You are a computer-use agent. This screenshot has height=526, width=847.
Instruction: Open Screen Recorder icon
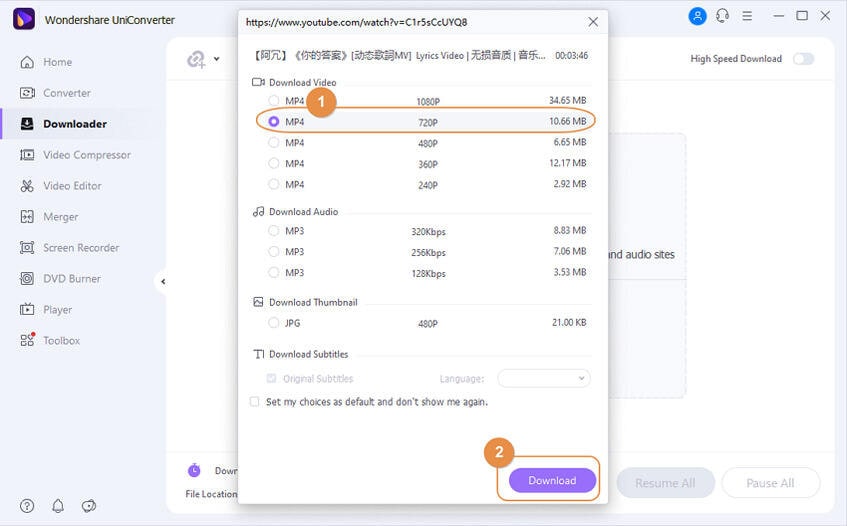tap(27, 248)
